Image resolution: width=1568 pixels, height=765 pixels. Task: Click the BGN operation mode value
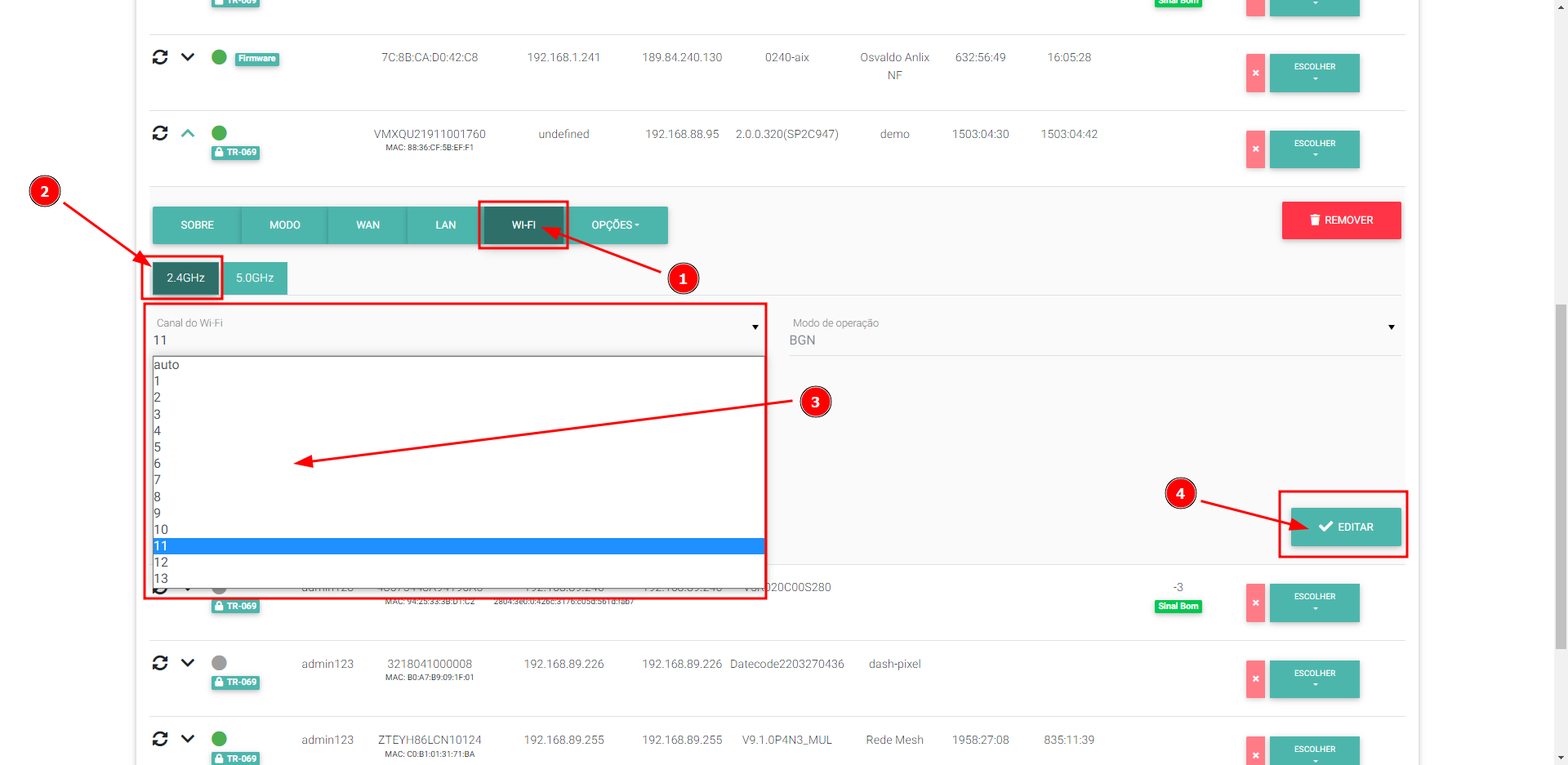coord(802,340)
